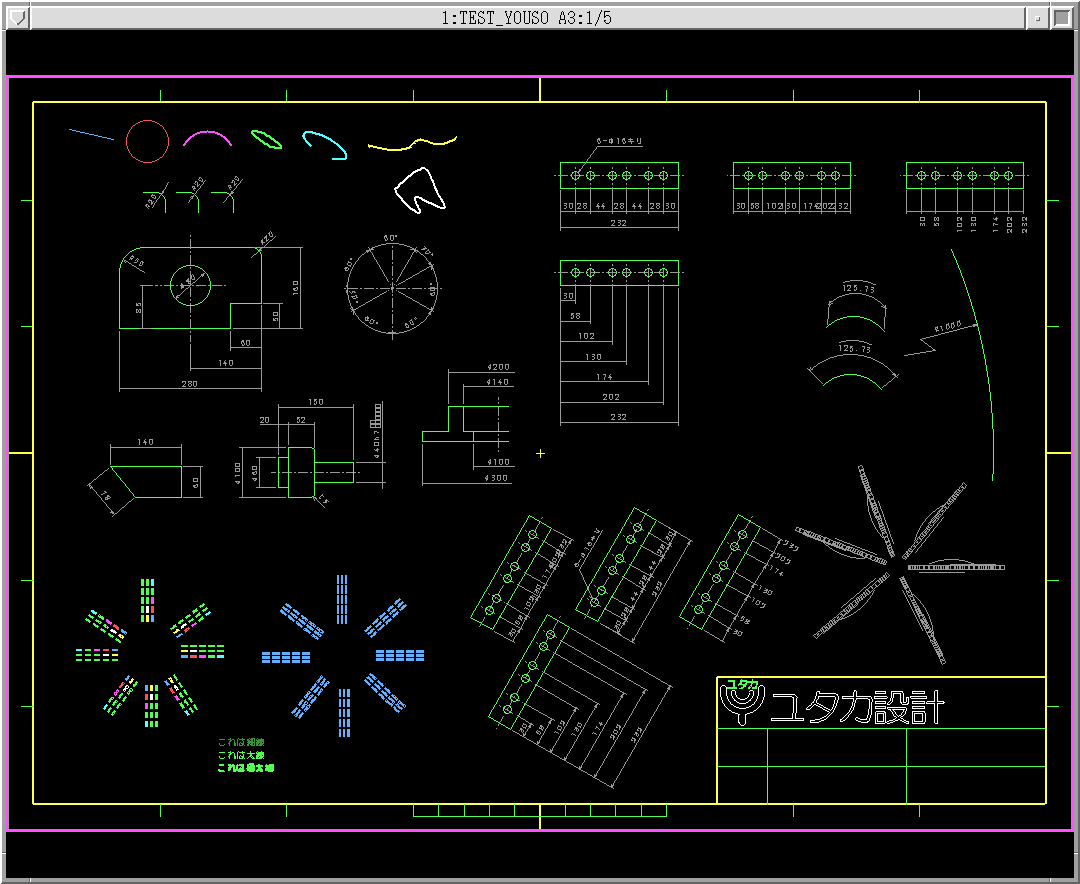Select the yellow wavy spline curve

[x=412, y=143]
